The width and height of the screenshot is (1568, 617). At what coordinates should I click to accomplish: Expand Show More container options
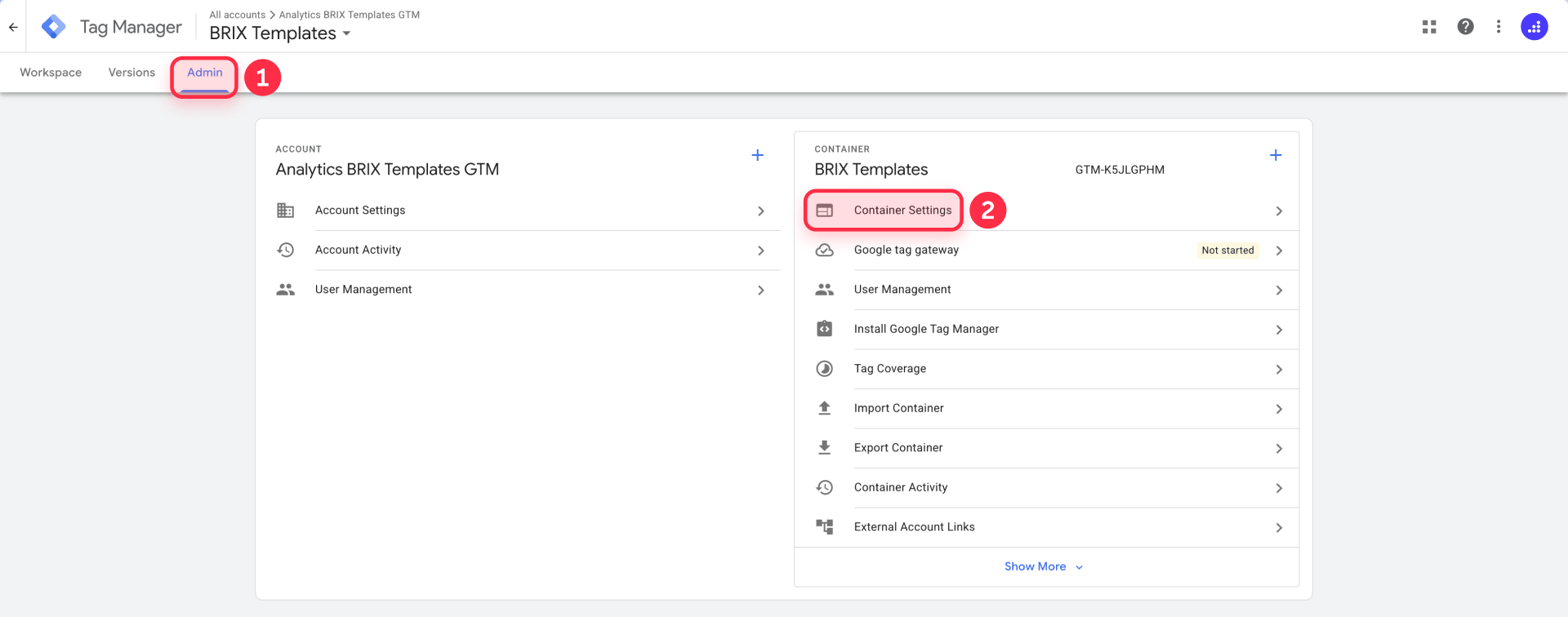(x=1044, y=566)
